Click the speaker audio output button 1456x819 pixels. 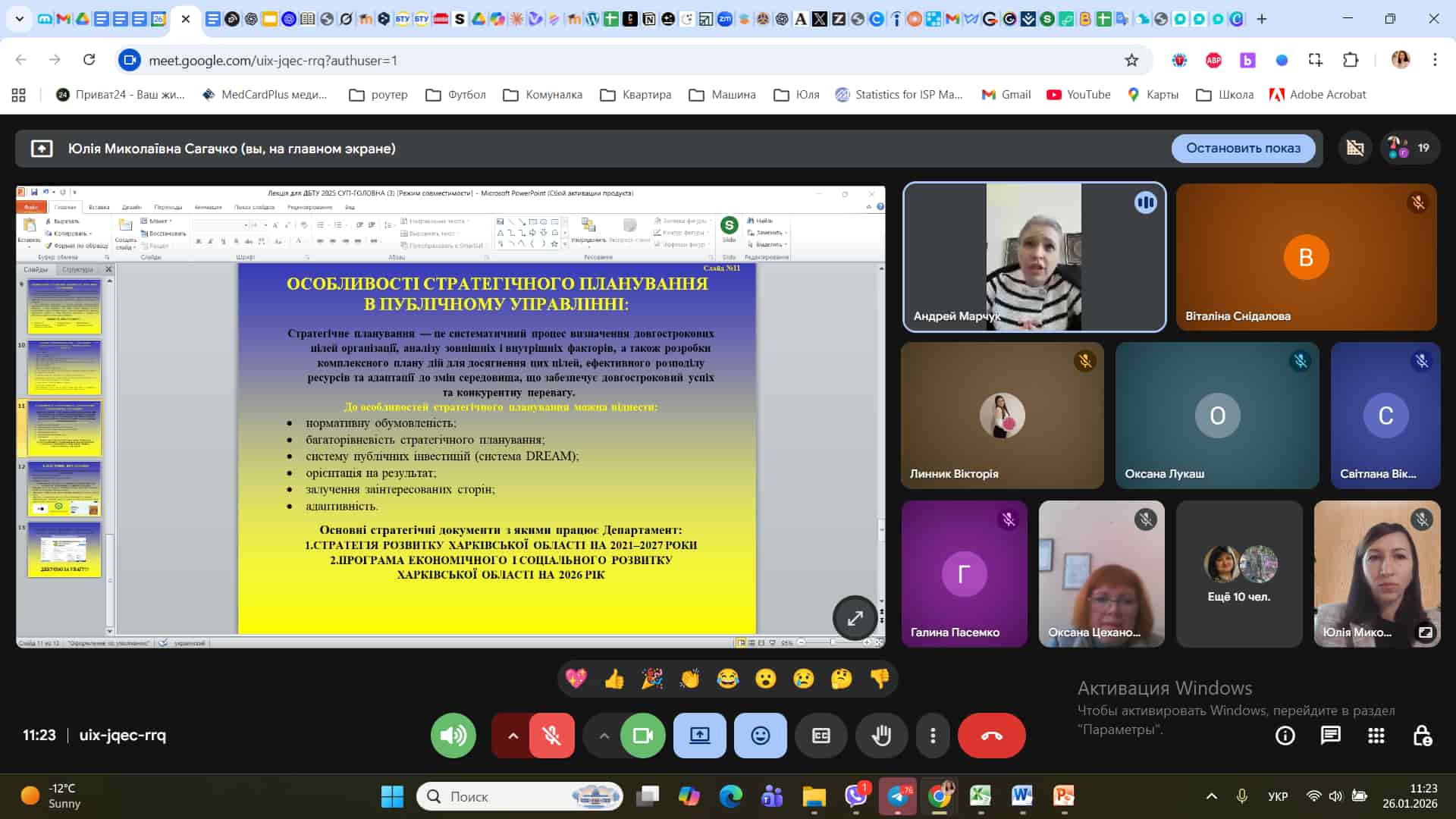[453, 736]
